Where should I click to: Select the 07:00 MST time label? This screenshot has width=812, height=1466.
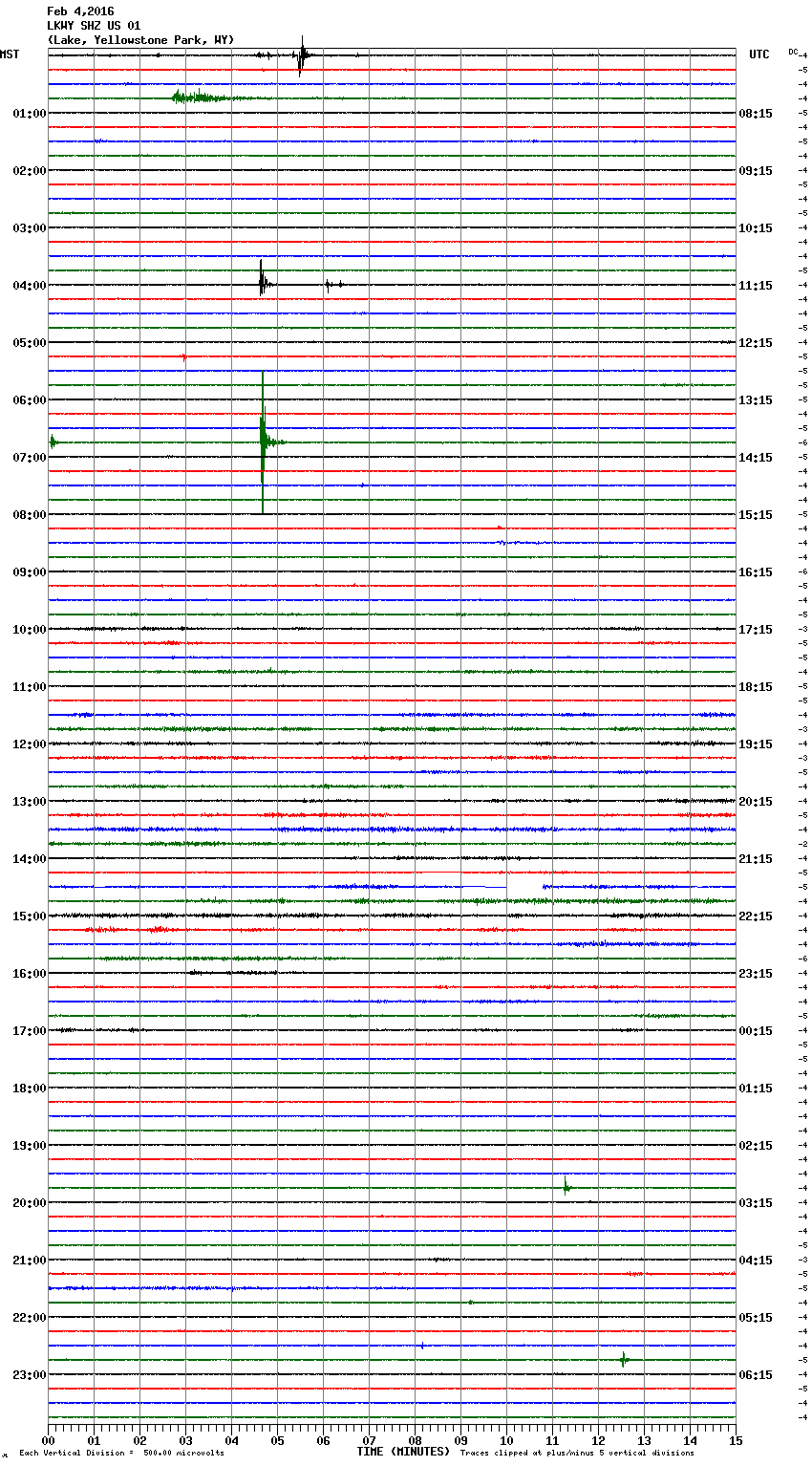[29, 458]
